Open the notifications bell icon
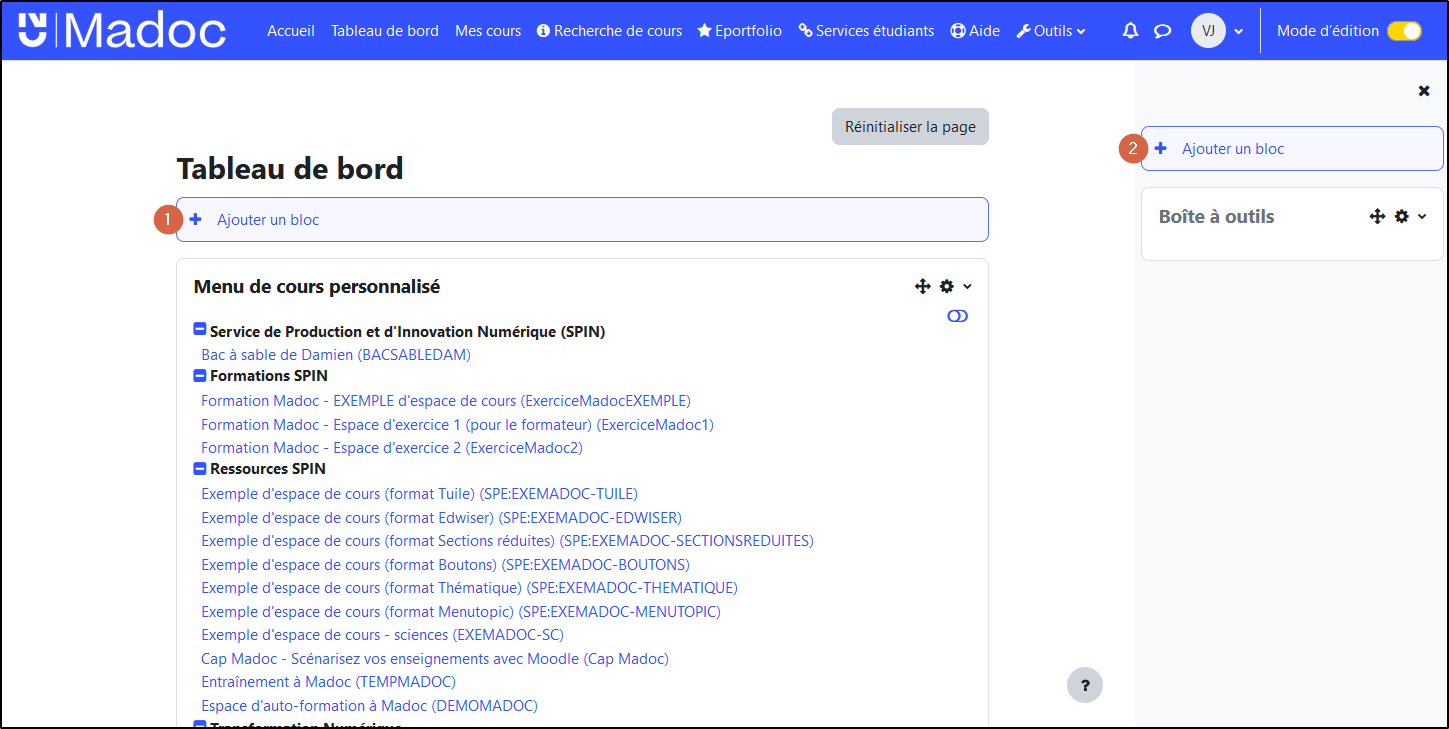 click(1130, 31)
